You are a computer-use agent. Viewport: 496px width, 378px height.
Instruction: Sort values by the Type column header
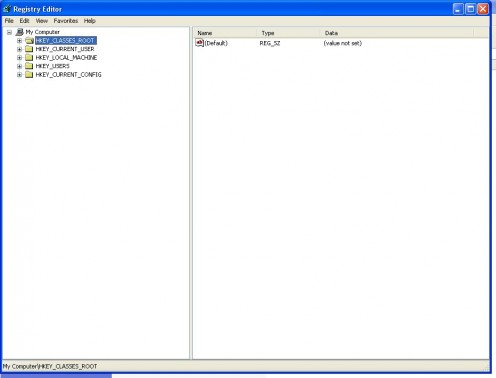click(x=289, y=33)
